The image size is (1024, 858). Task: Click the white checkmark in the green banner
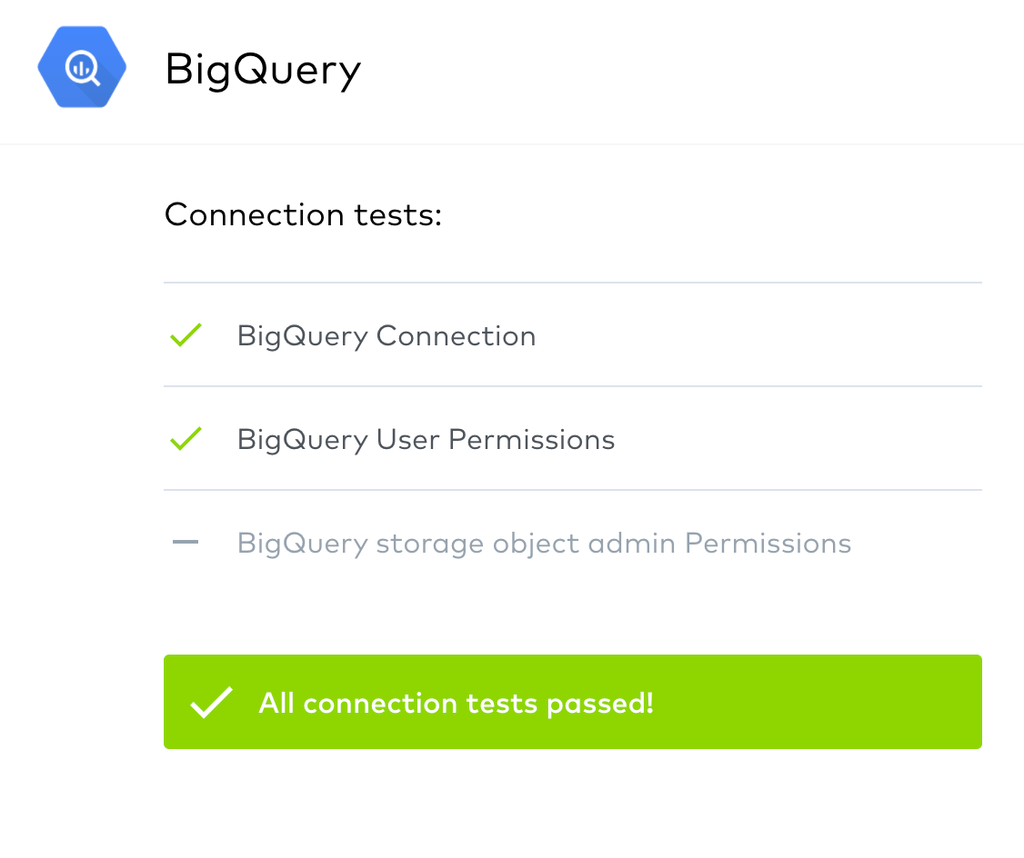click(211, 703)
